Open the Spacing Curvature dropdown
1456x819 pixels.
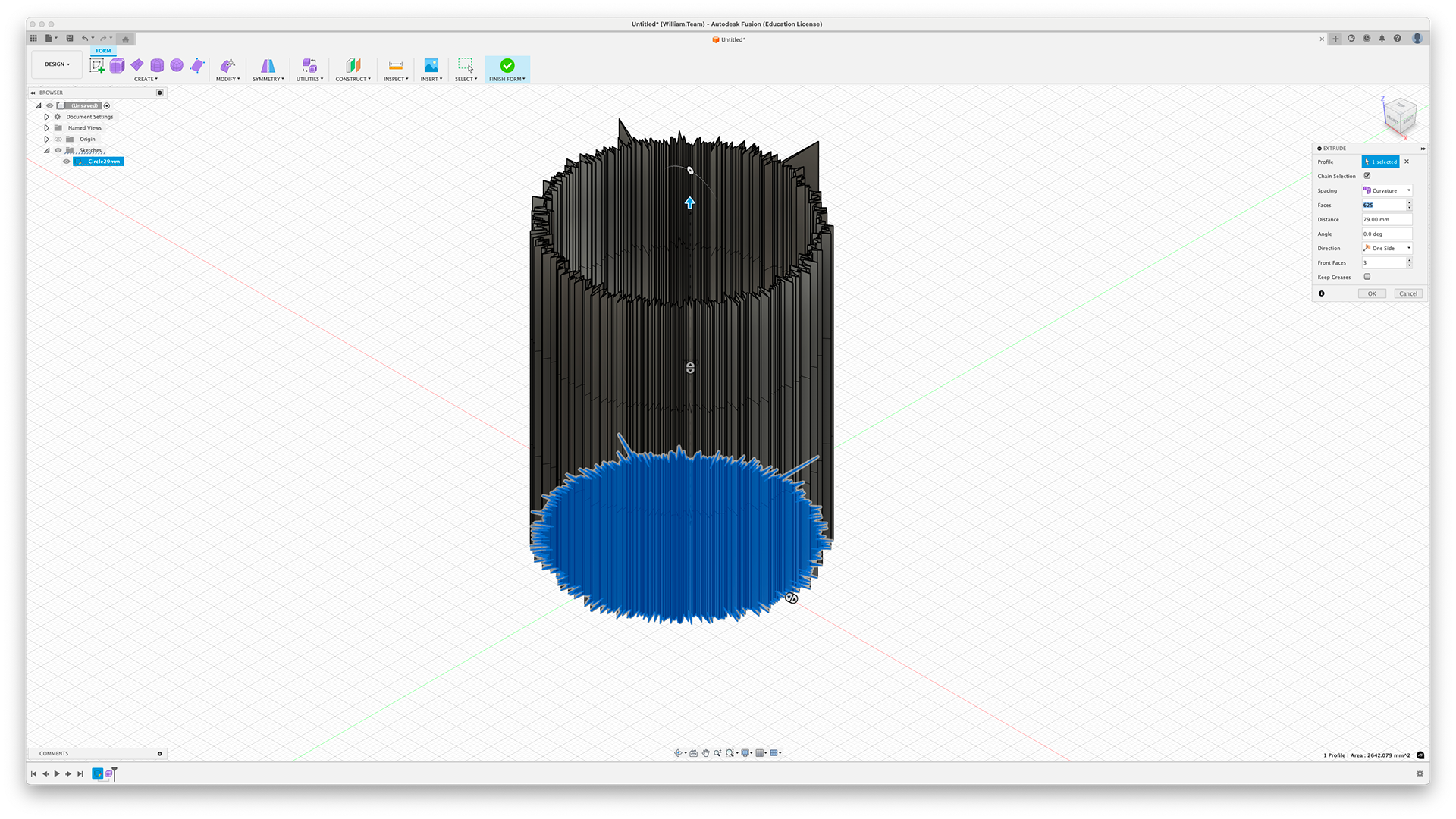click(x=1387, y=190)
